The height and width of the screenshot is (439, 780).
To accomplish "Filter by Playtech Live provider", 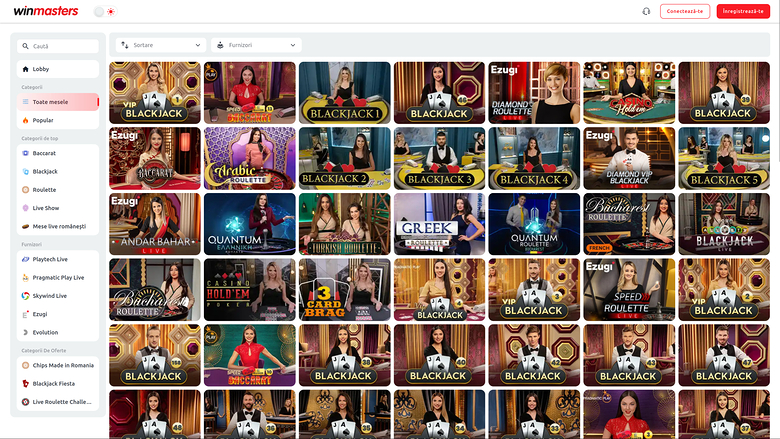I will (58, 259).
